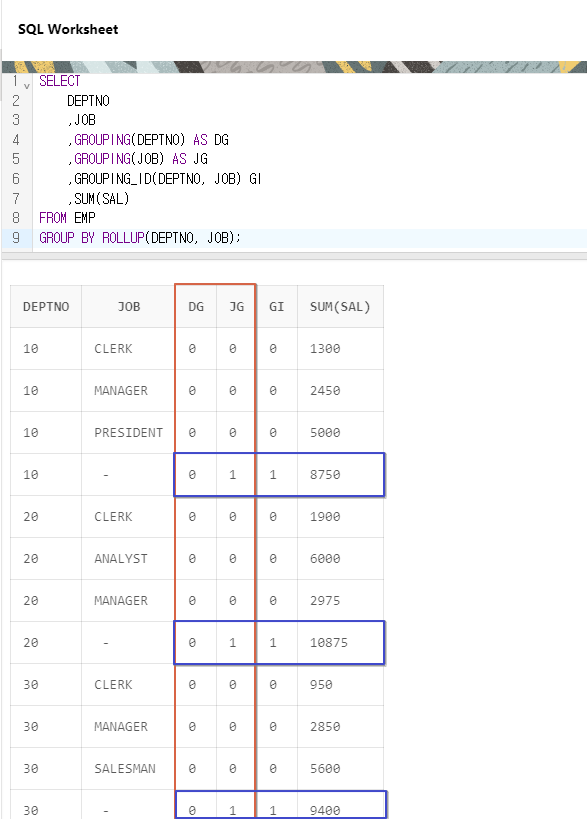Click GROUPING(DEPTNO) AS DG line
This screenshot has height=819, width=587.
[x=148, y=140]
